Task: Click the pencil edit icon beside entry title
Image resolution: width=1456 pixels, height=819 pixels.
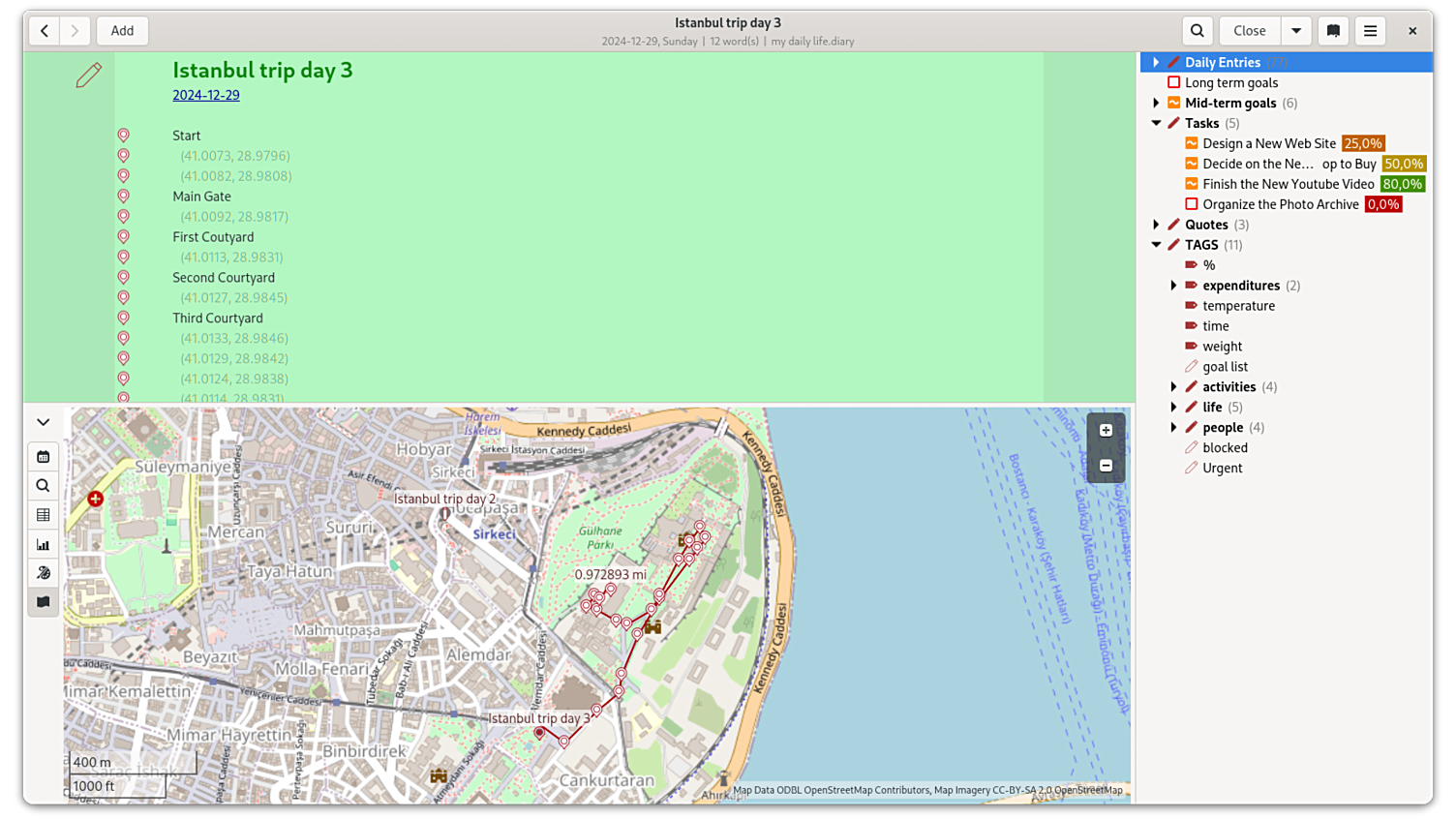Action: click(x=88, y=76)
